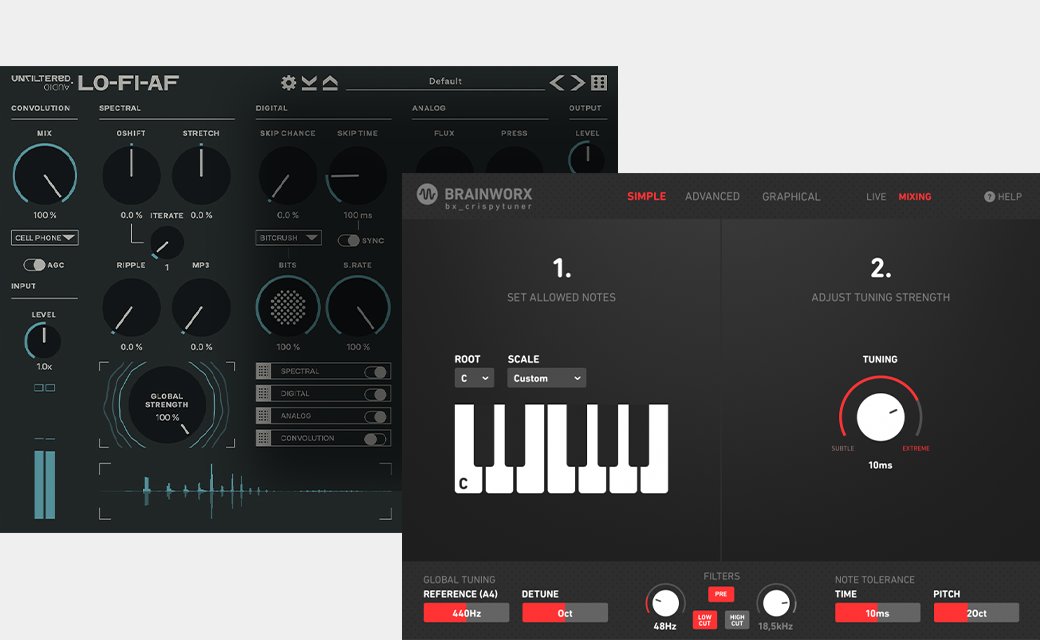This screenshot has width=1040, height=640.
Task: Click the S.Rate knob
Action: pyautogui.click(x=358, y=308)
